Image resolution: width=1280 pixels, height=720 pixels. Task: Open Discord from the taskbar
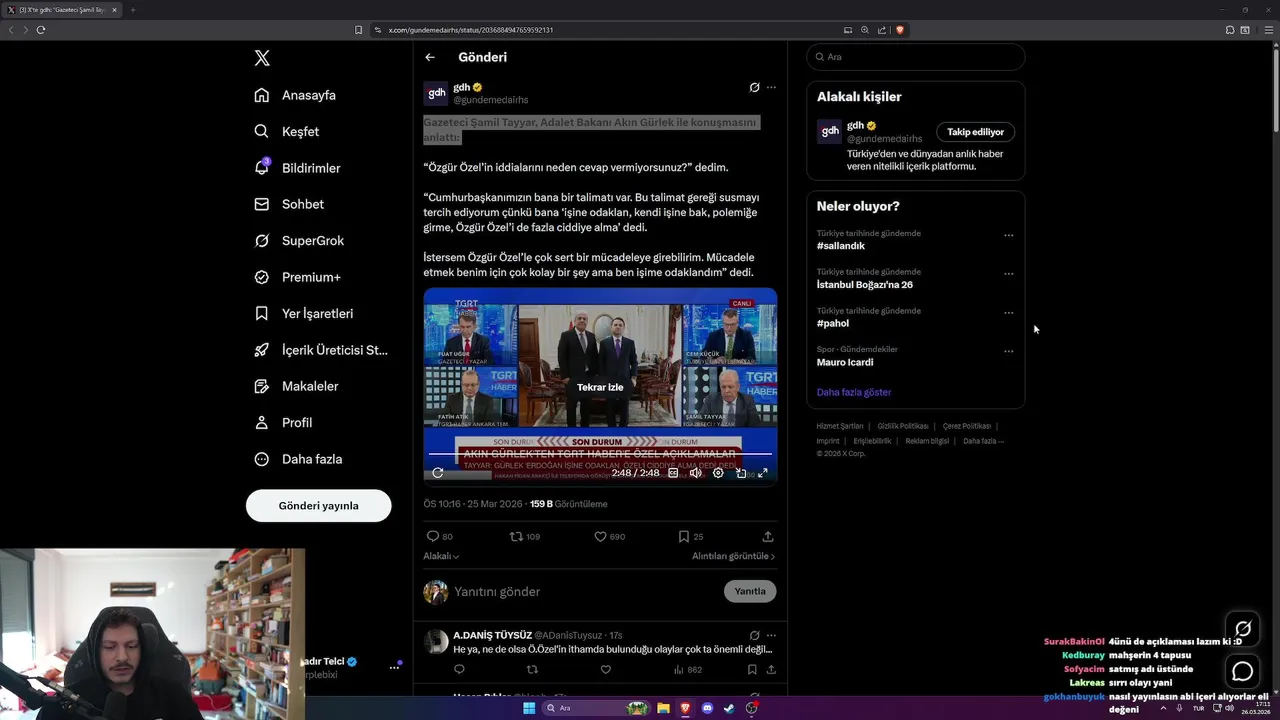(x=707, y=708)
